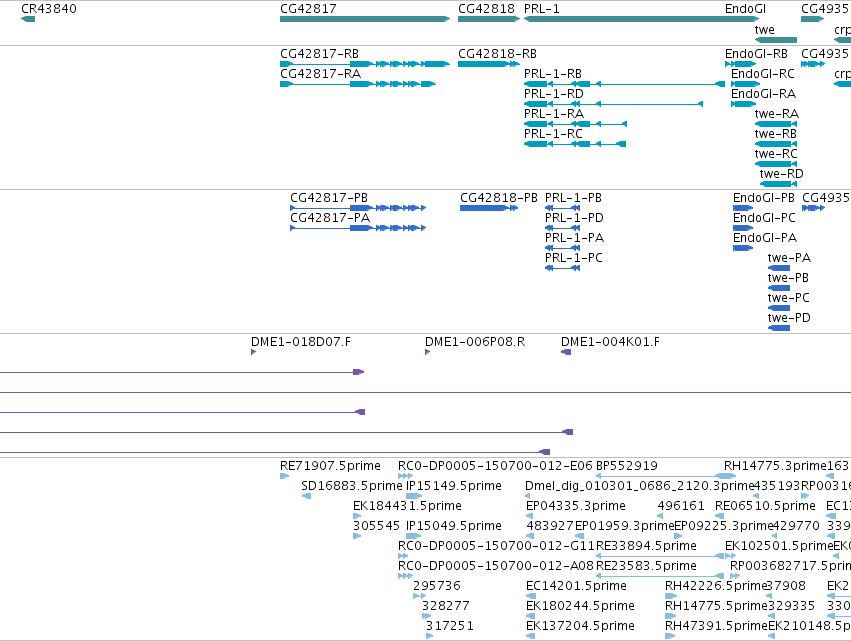The image size is (851, 641).
Task: Select RC0-DP0005-150700-012-E06 EST
Action: tap(405, 476)
